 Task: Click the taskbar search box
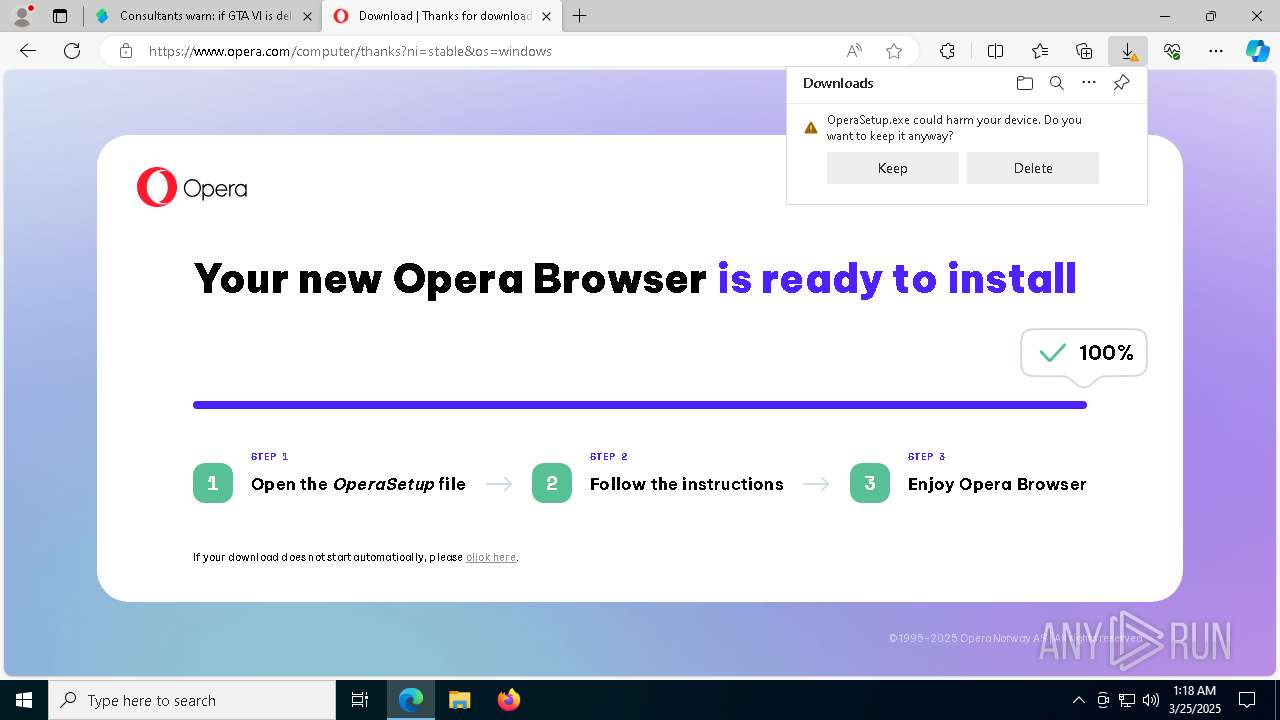point(192,700)
